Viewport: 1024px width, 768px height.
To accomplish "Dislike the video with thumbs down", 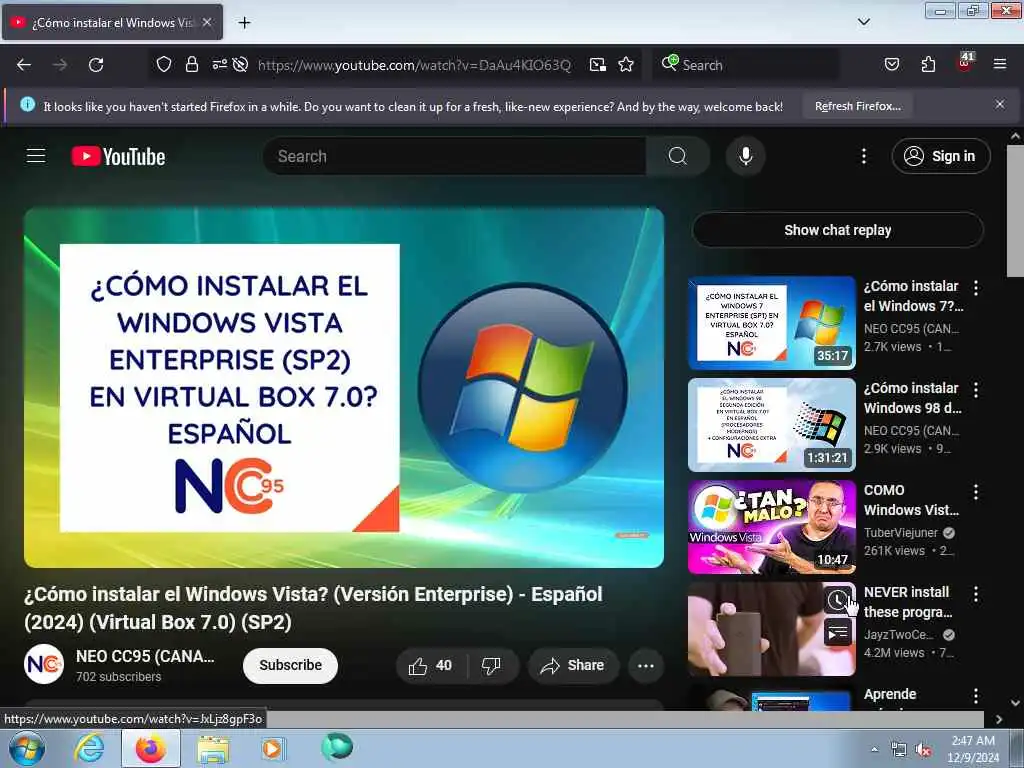I will (492, 665).
